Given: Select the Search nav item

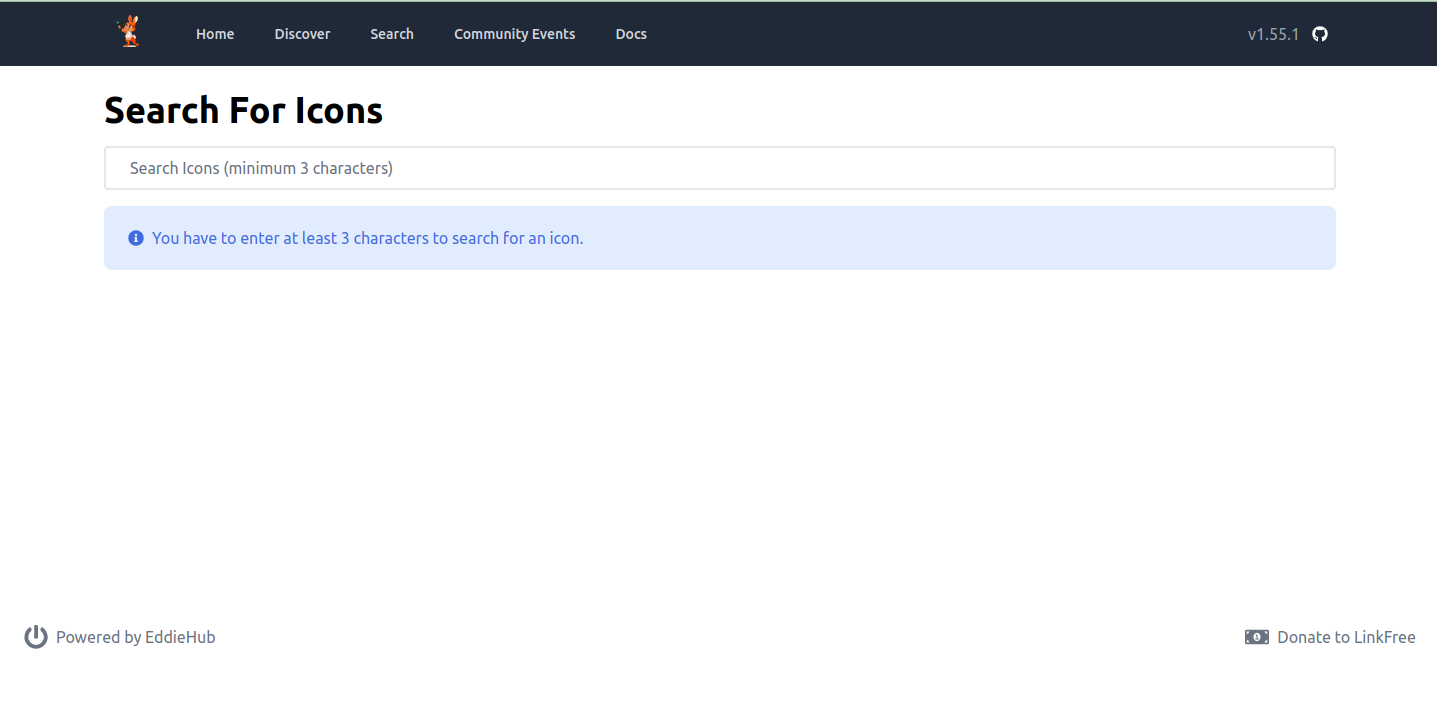Looking at the screenshot, I should pos(392,34).
